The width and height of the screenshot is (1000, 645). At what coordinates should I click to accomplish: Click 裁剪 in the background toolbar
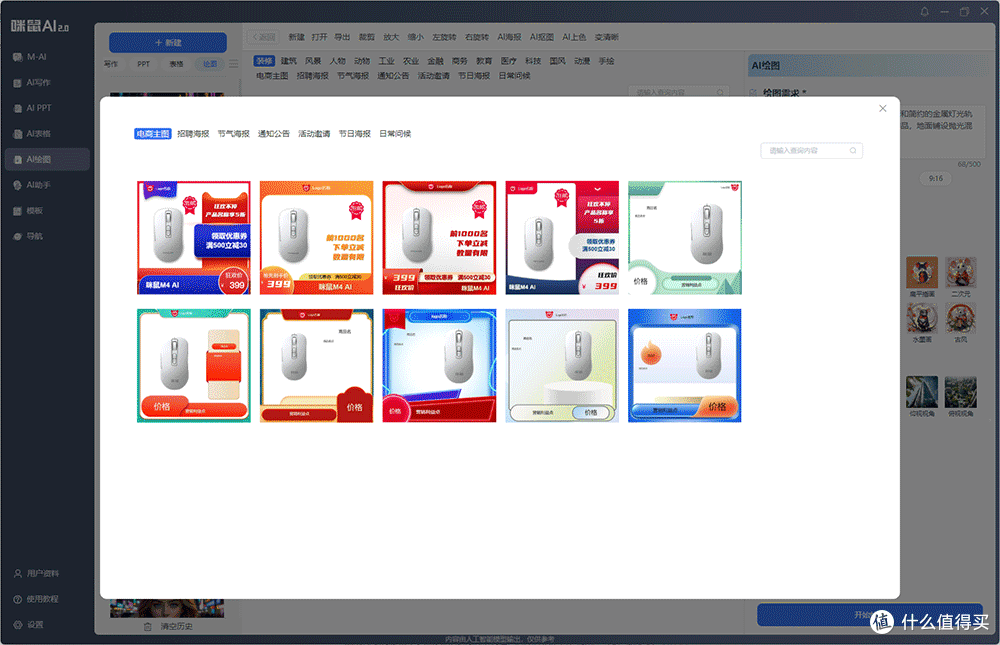pyautogui.click(x=367, y=37)
